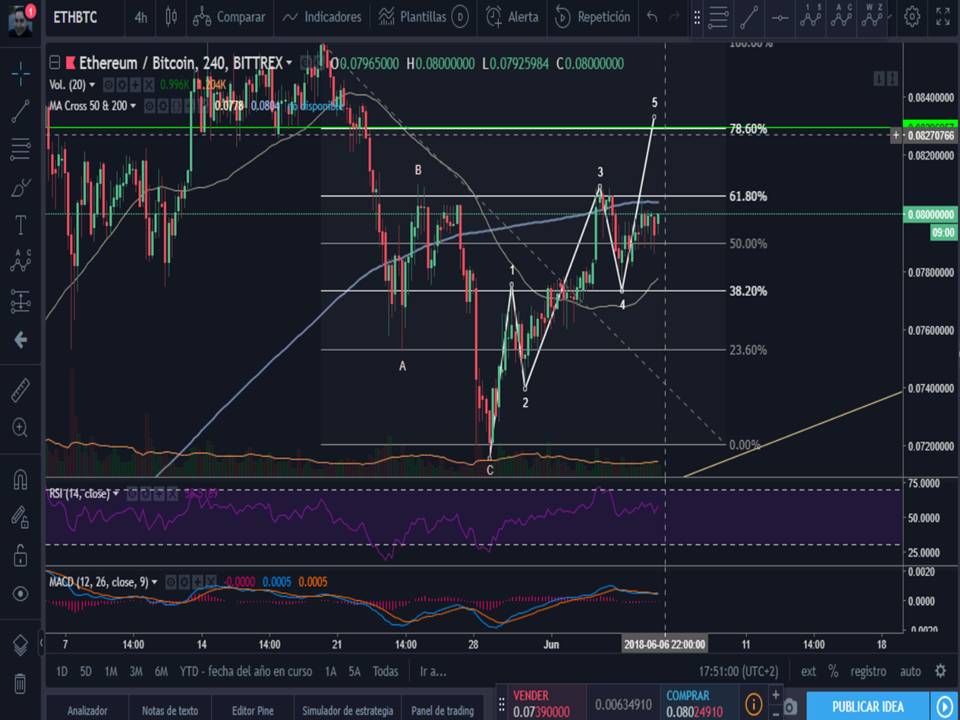This screenshot has height=720, width=960.
Task: Toggle lock all drawing tools
Action: click(20, 555)
